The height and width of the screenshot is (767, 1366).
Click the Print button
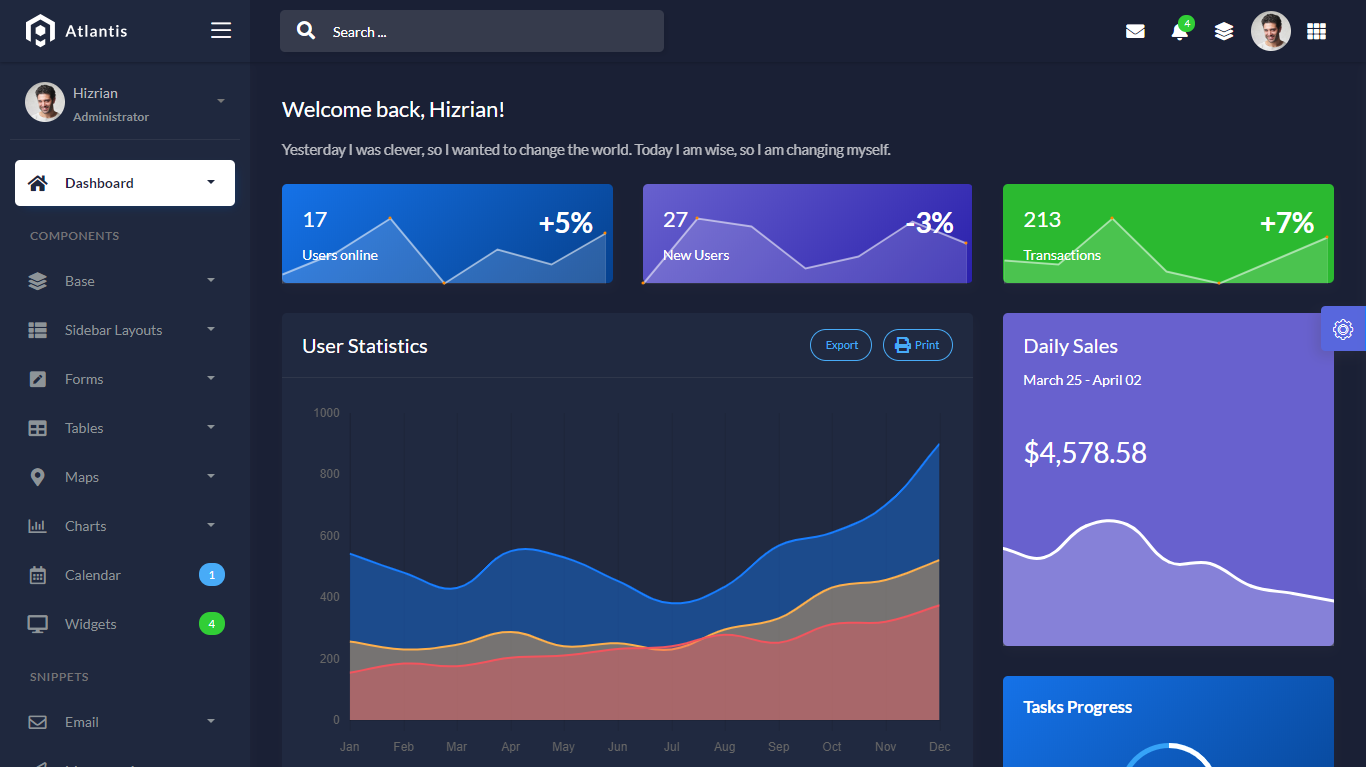click(918, 345)
